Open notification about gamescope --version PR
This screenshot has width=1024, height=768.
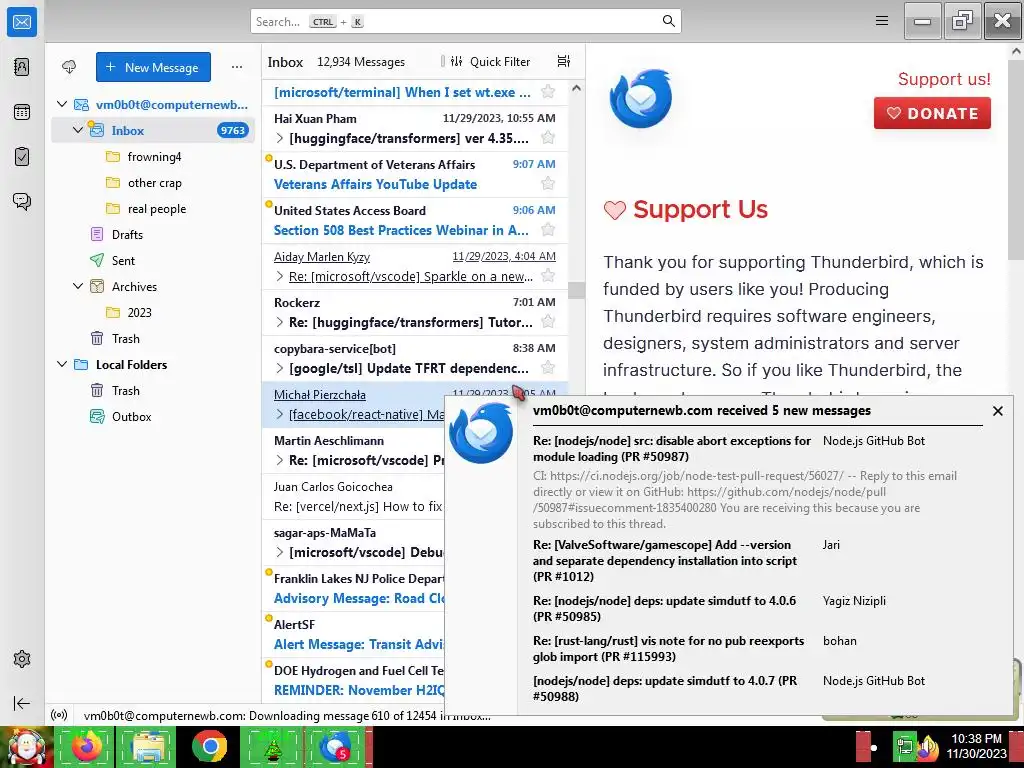click(665, 560)
